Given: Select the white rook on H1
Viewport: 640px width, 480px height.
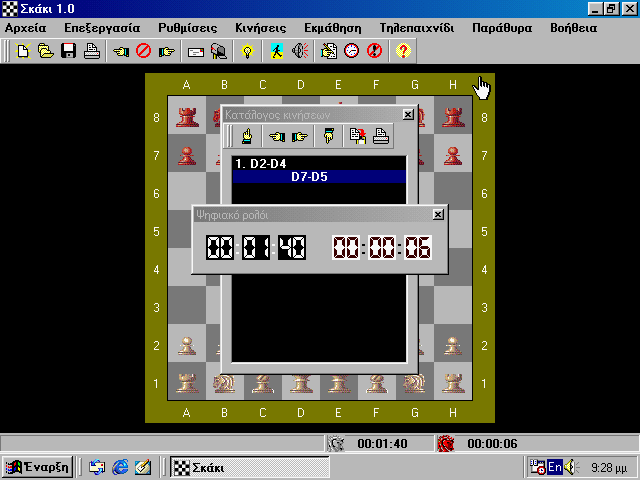Looking at the screenshot, I should click(453, 383).
